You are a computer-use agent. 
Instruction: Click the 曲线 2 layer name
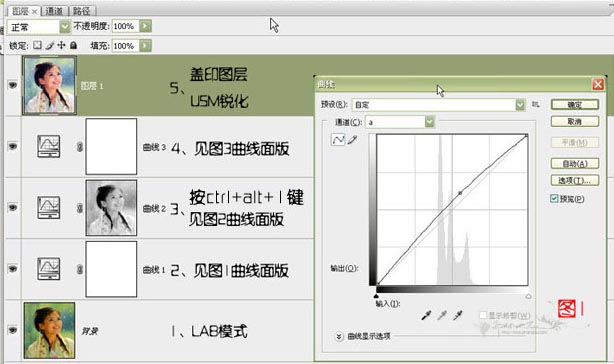pos(154,208)
